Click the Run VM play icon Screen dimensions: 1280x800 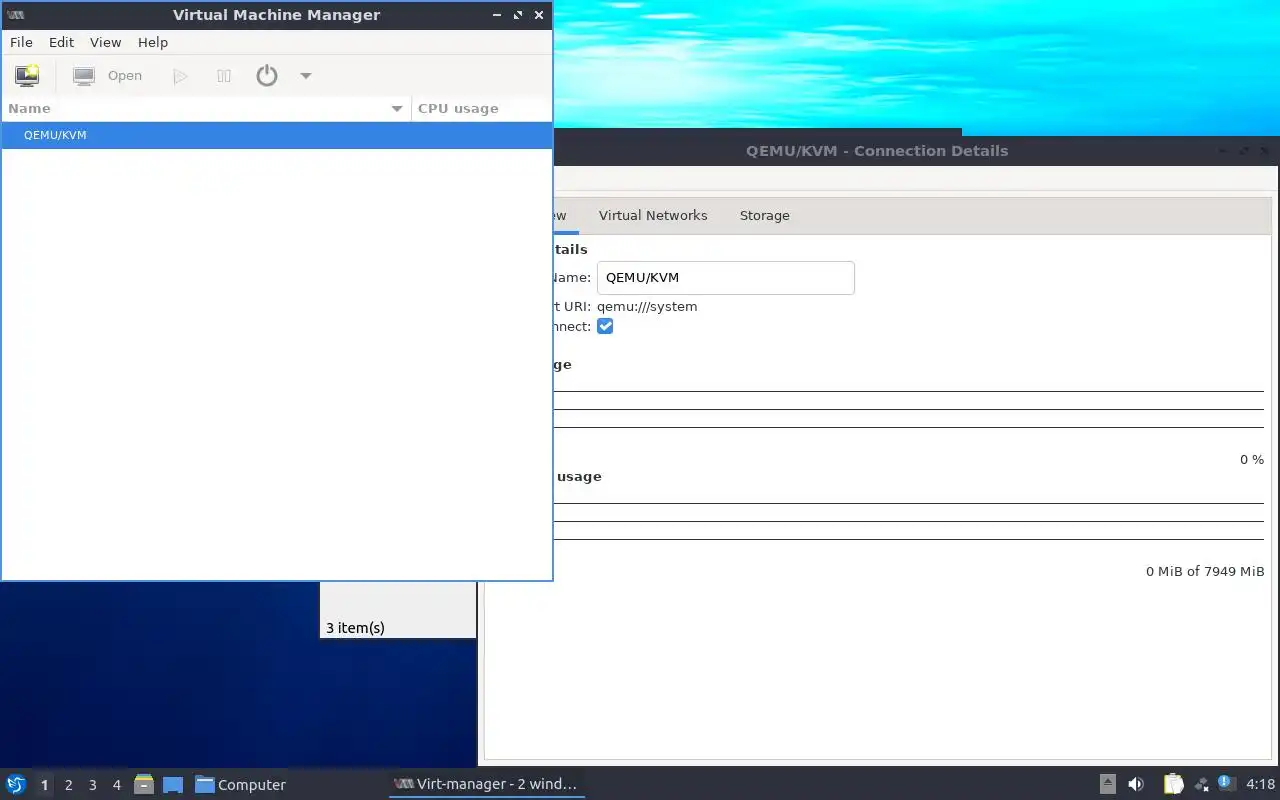[180, 76]
